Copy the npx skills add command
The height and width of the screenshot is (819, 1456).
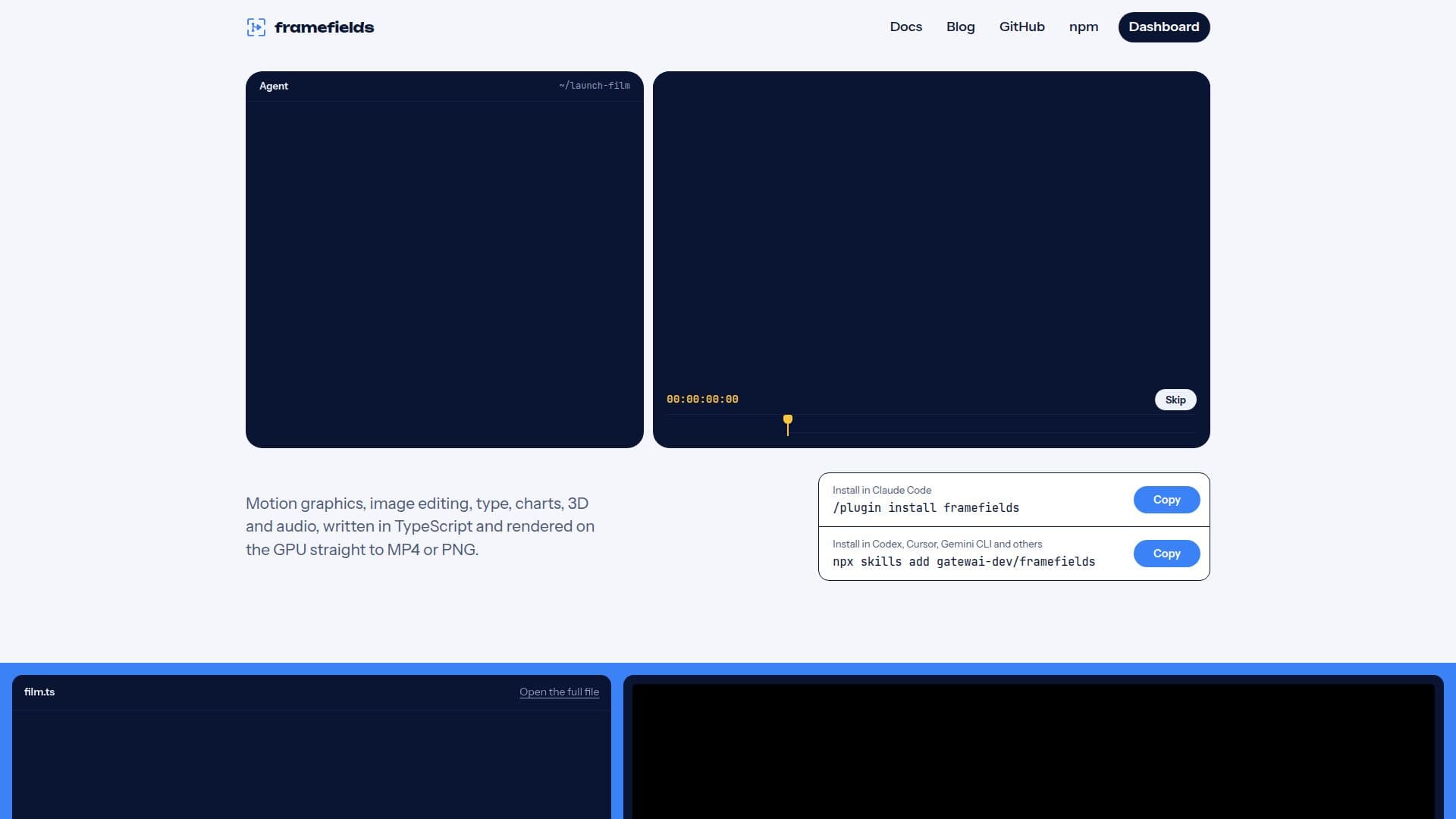pos(1166,554)
